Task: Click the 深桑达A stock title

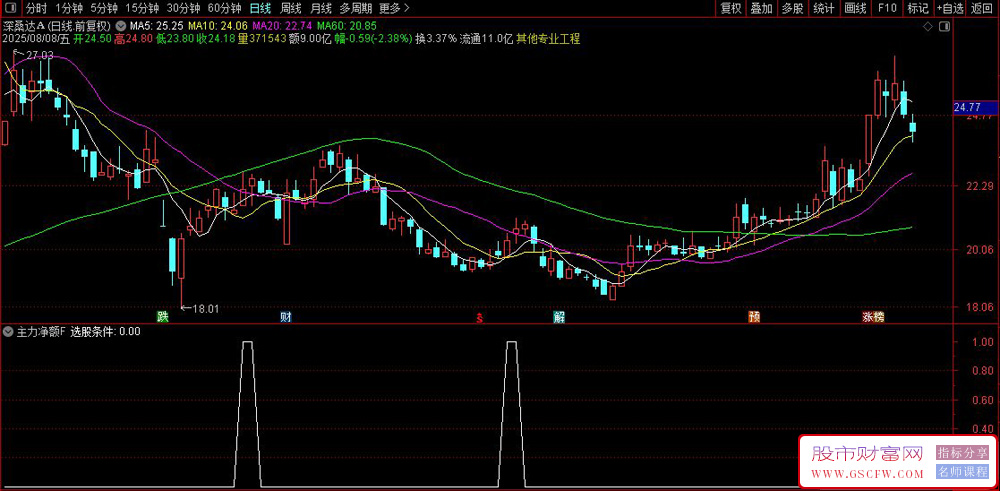Action: point(24,27)
